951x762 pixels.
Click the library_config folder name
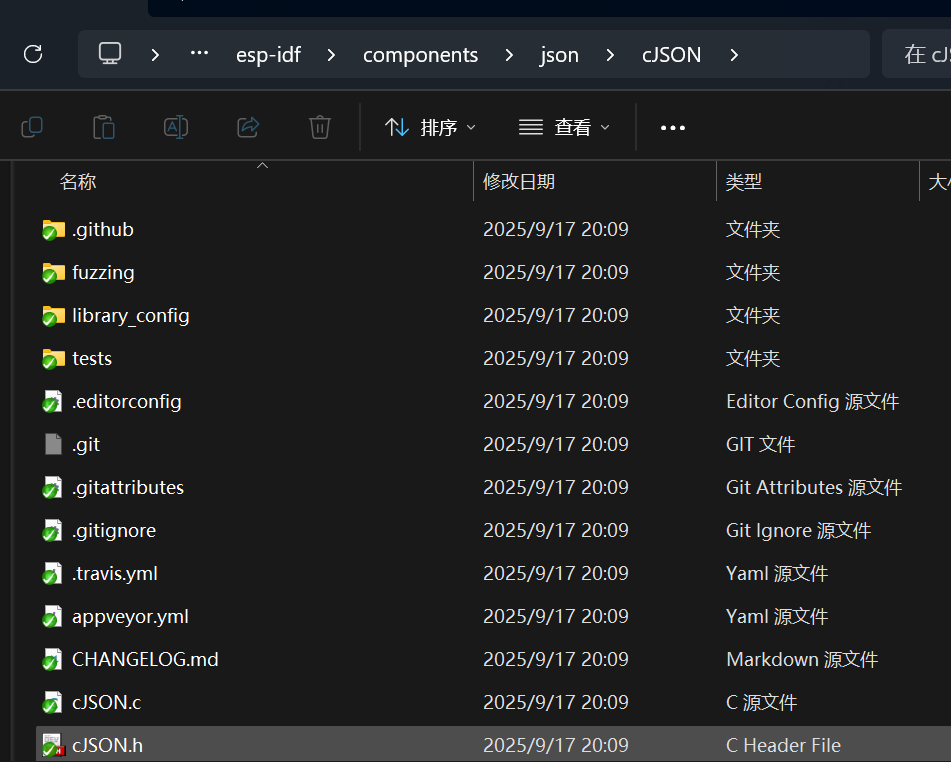130,316
